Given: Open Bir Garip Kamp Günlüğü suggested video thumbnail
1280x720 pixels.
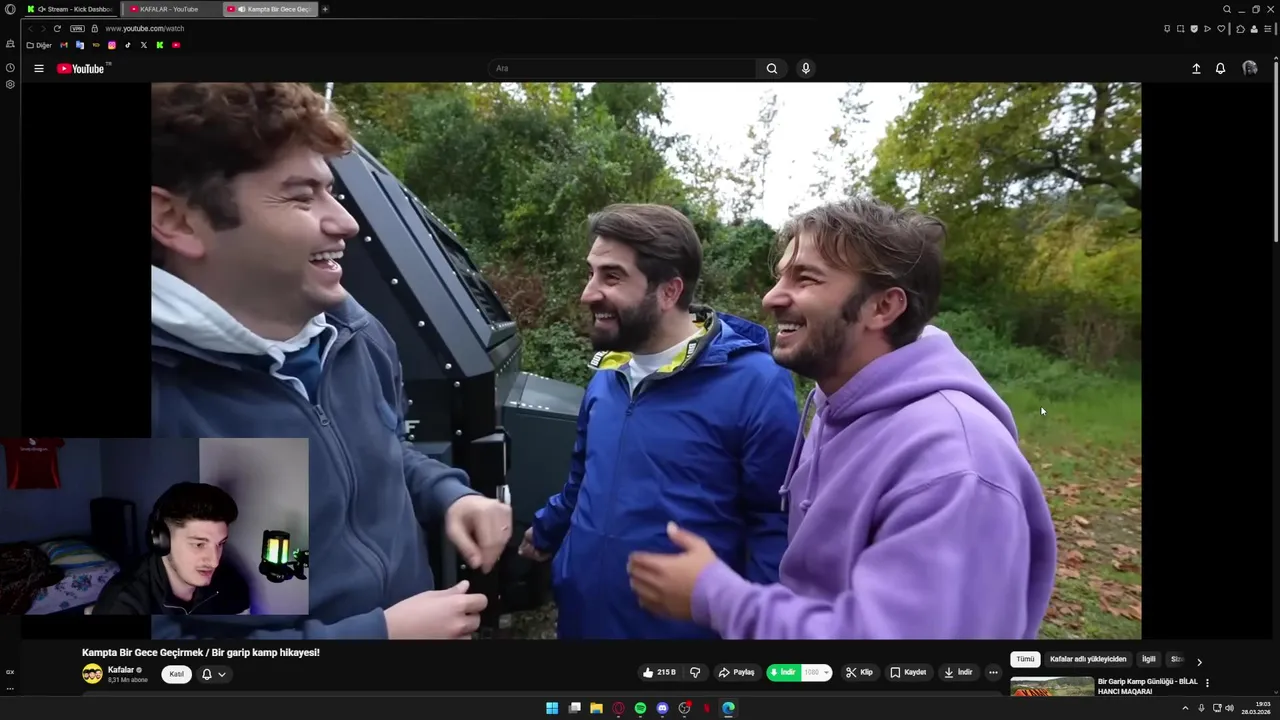Looking at the screenshot, I should point(1052,686).
